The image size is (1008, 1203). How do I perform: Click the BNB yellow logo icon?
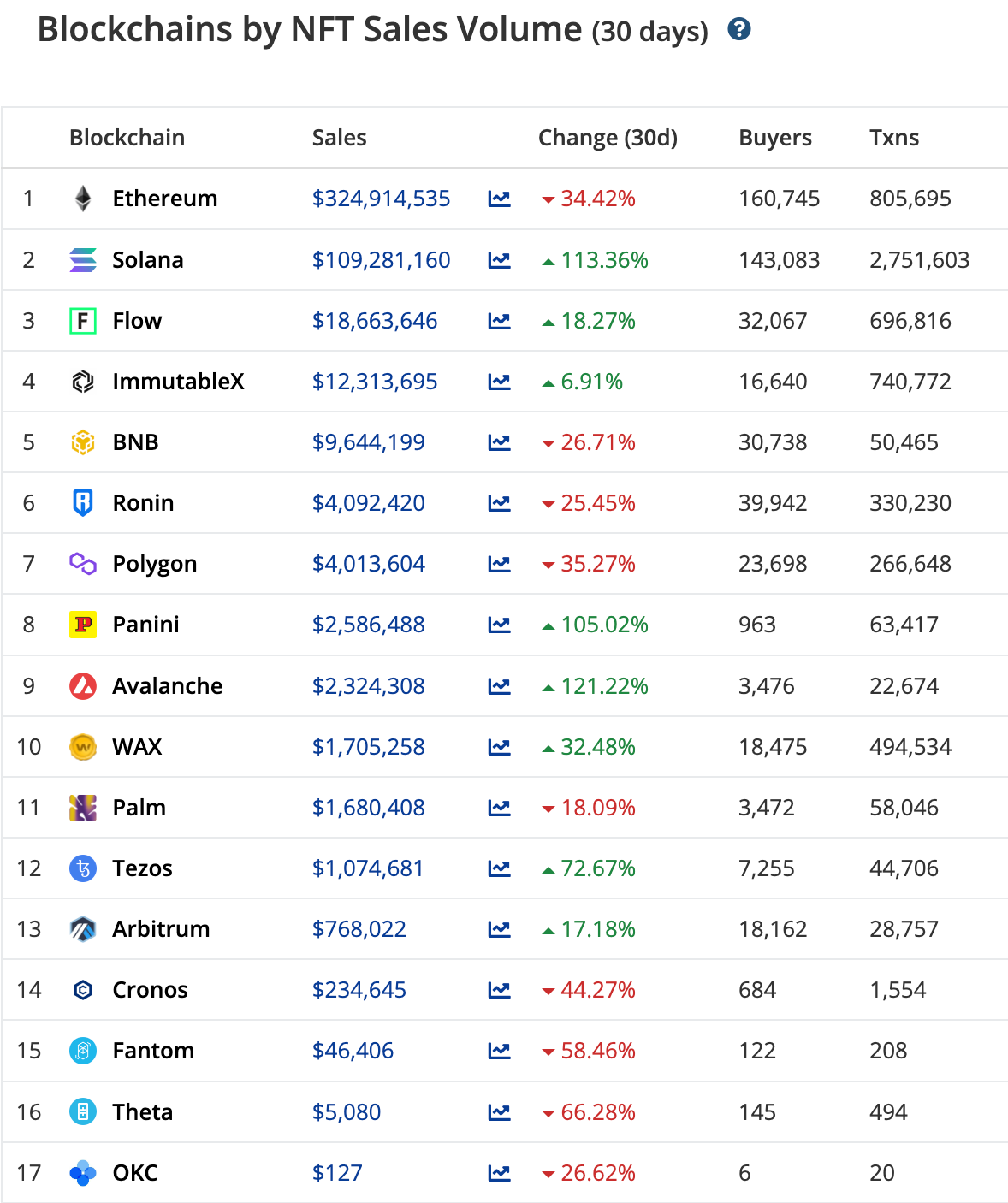[83, 442]
